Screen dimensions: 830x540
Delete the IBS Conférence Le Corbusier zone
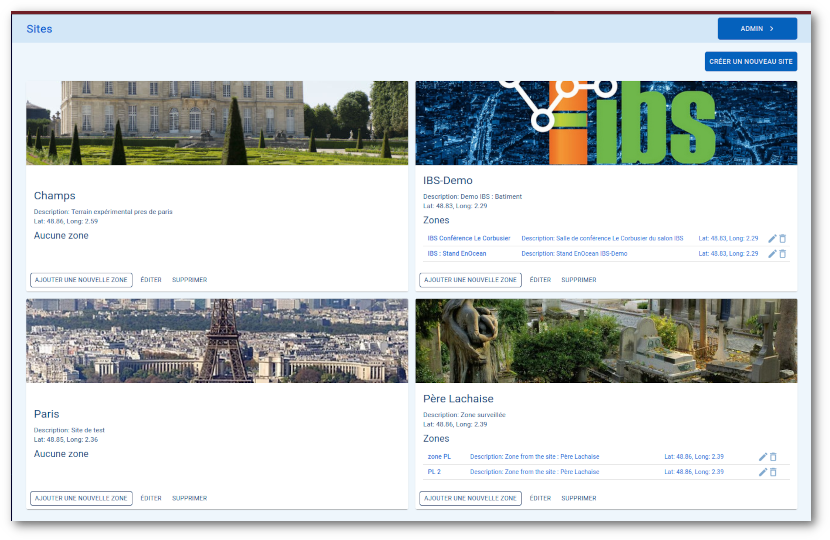coord(783,239)
